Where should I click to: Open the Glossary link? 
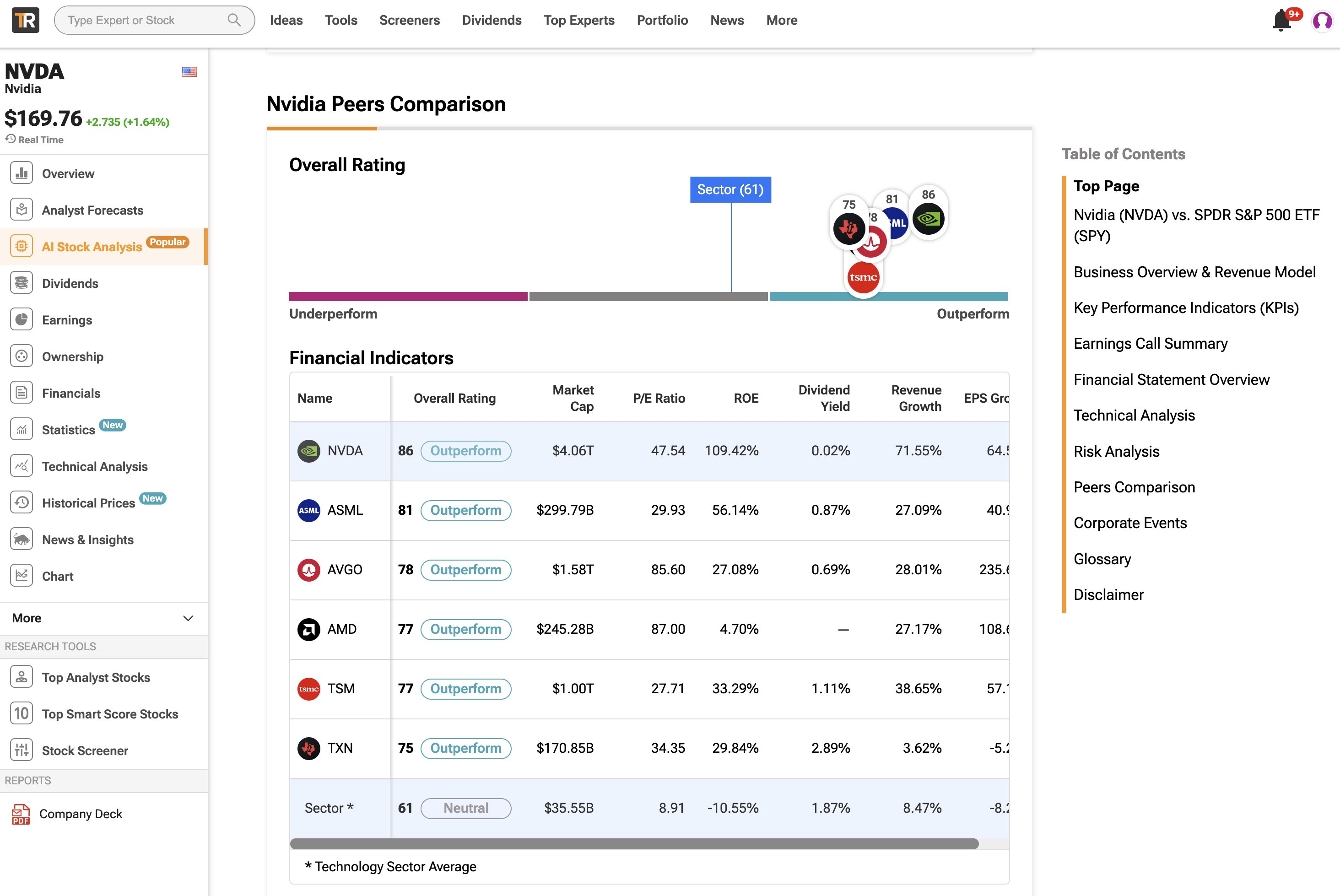(x=1102, y=559)
